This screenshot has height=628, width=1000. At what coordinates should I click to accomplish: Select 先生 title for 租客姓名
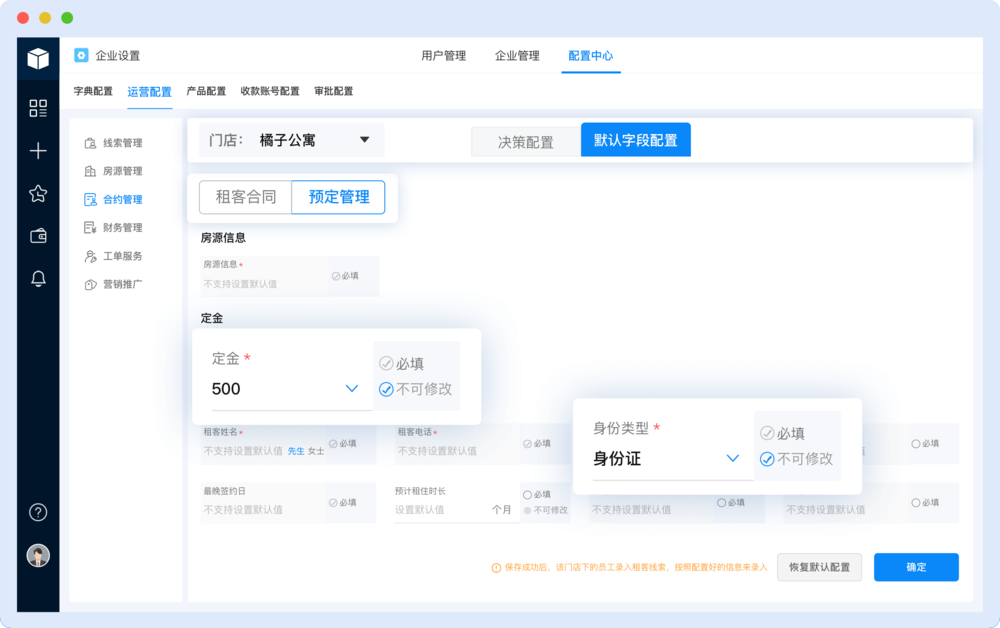296,451
